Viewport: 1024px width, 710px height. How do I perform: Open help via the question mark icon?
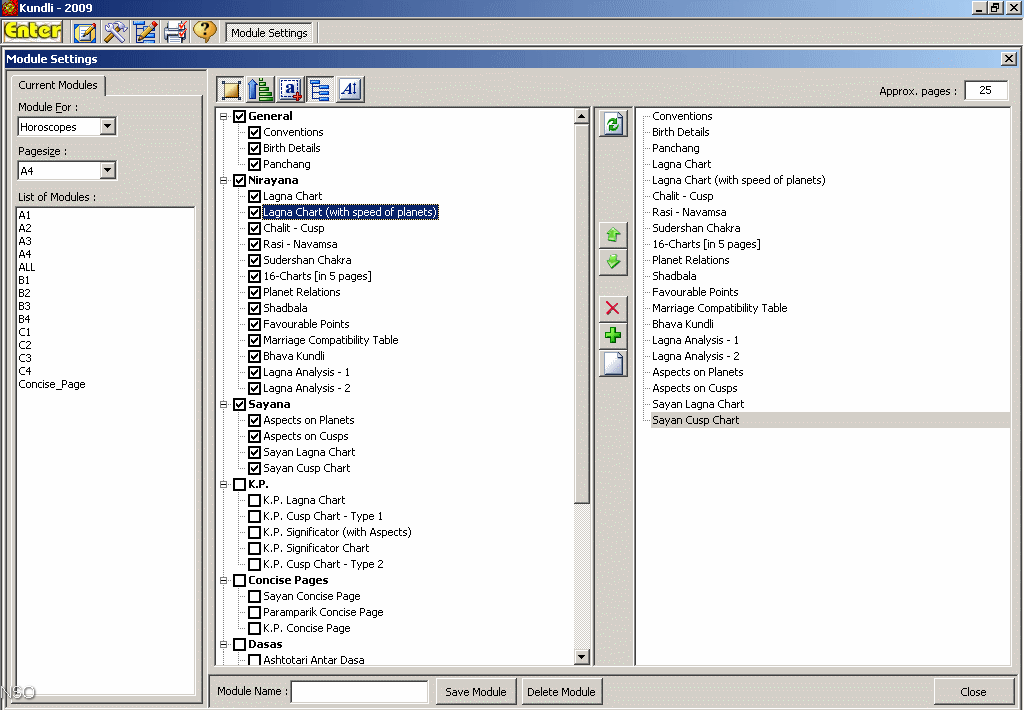(x=205, y=32)
